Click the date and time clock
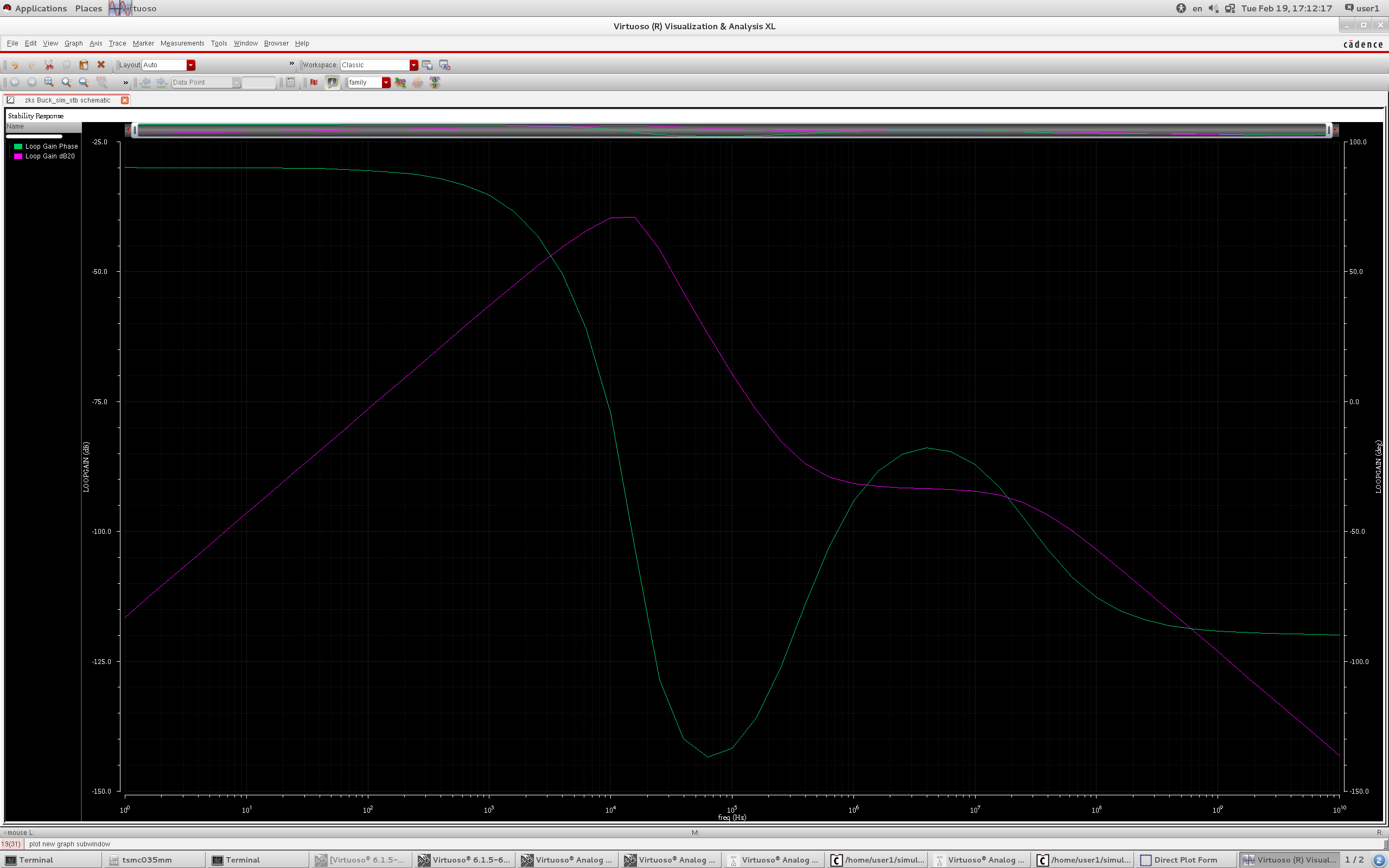This screenshot has height=868, width=1389. (x=1286, y=8)
